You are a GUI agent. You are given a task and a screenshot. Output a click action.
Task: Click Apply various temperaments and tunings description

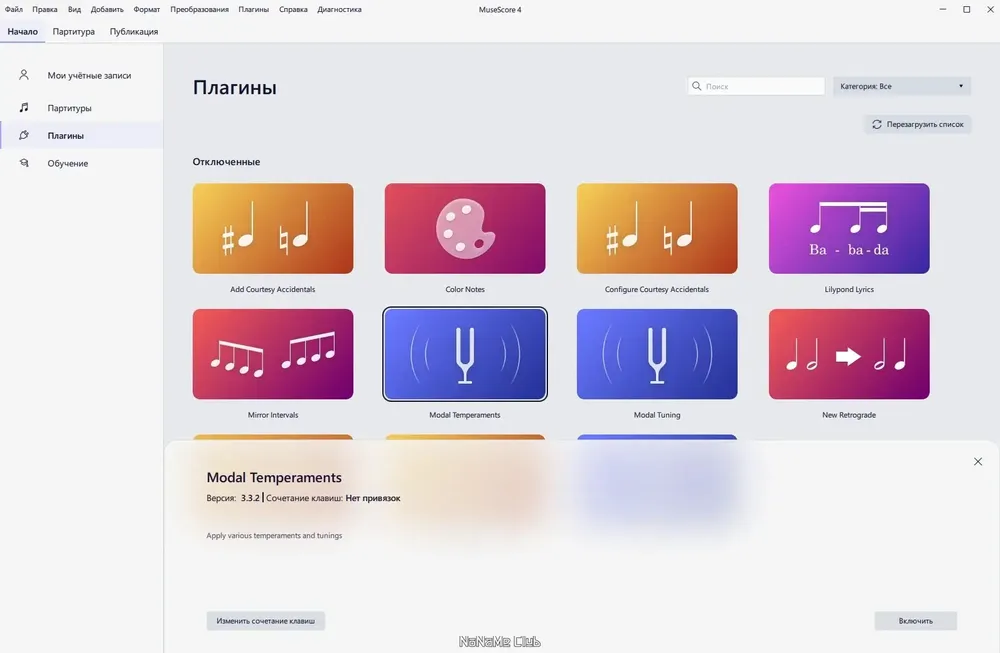click(x=274, y=536)
